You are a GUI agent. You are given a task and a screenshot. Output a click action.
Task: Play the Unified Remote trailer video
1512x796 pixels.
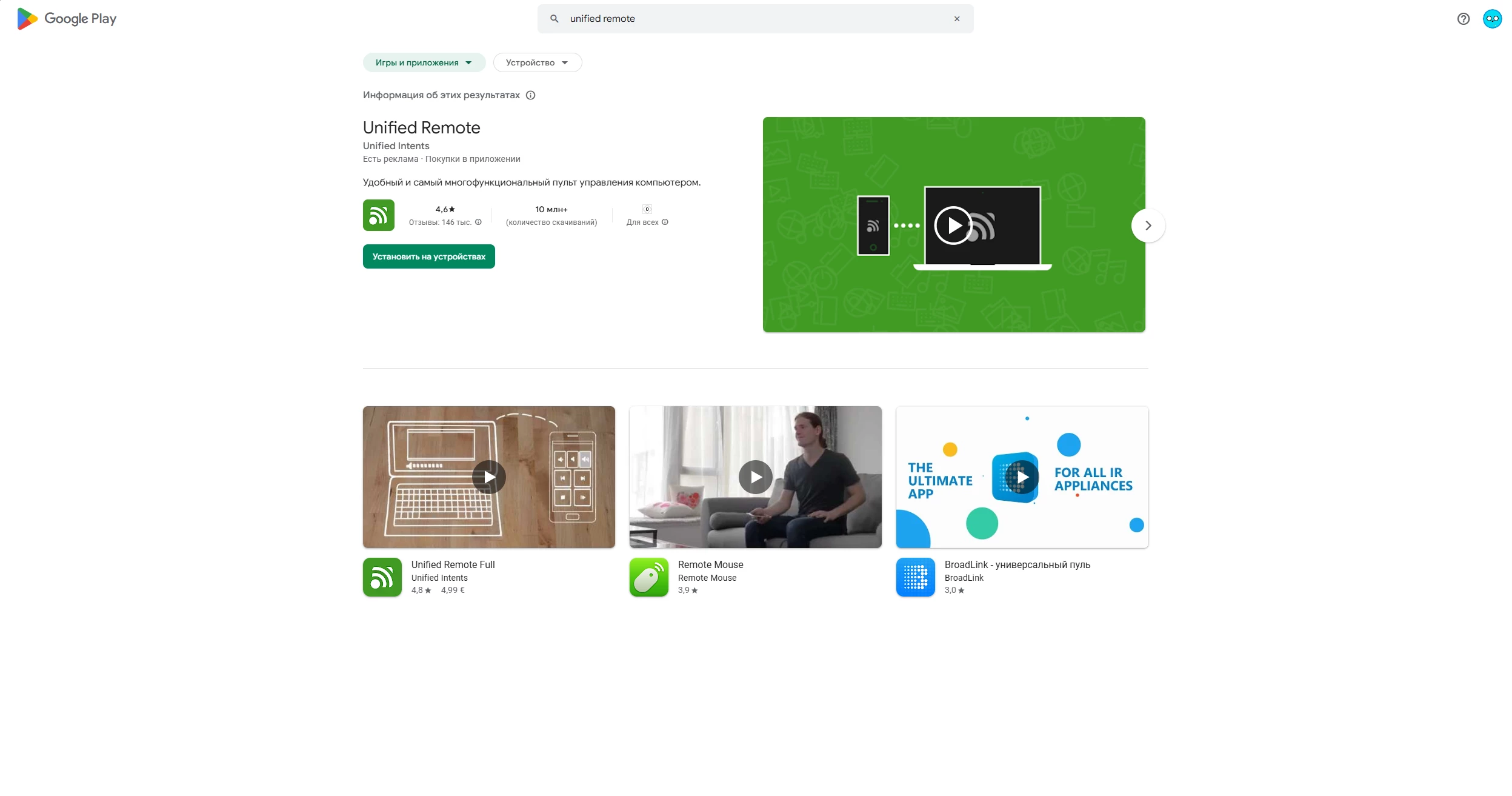click(953, 226)
